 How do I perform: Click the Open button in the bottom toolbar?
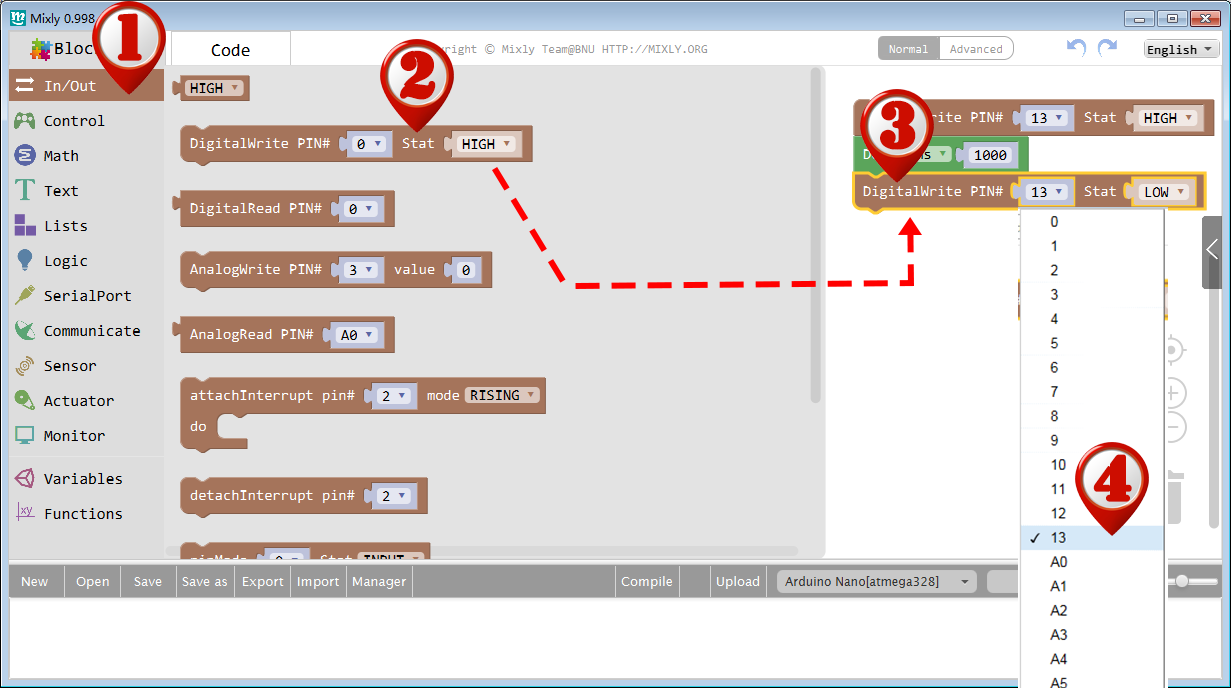coord(93,581)
